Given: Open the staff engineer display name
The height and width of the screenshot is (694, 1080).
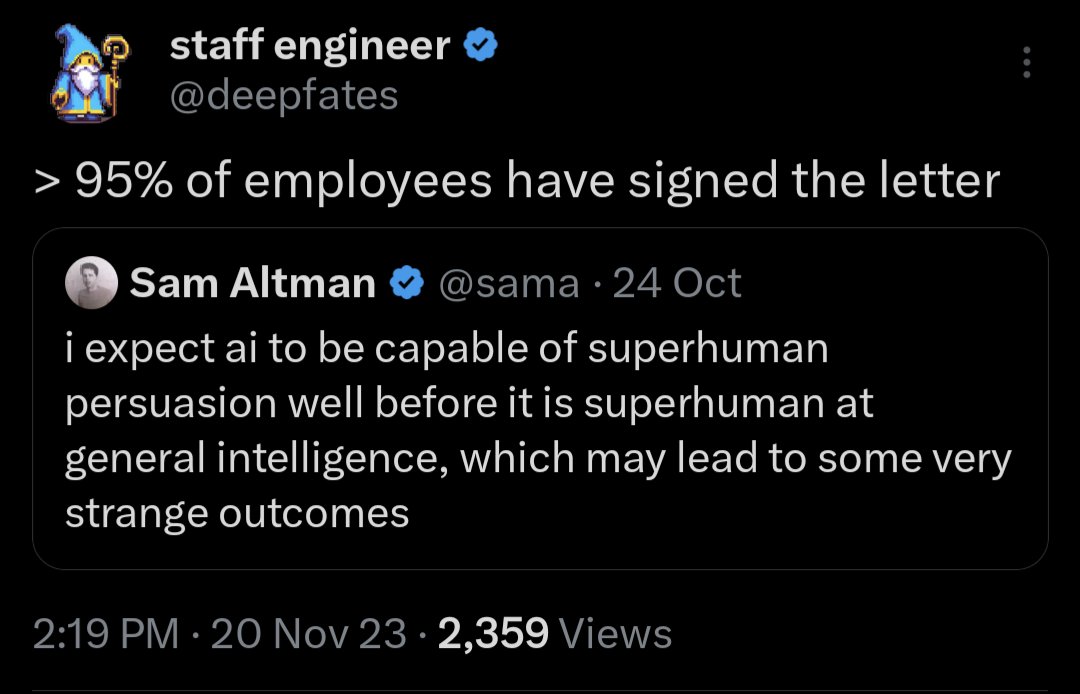Looking at the screenshot, I should (x=310, y=46).
